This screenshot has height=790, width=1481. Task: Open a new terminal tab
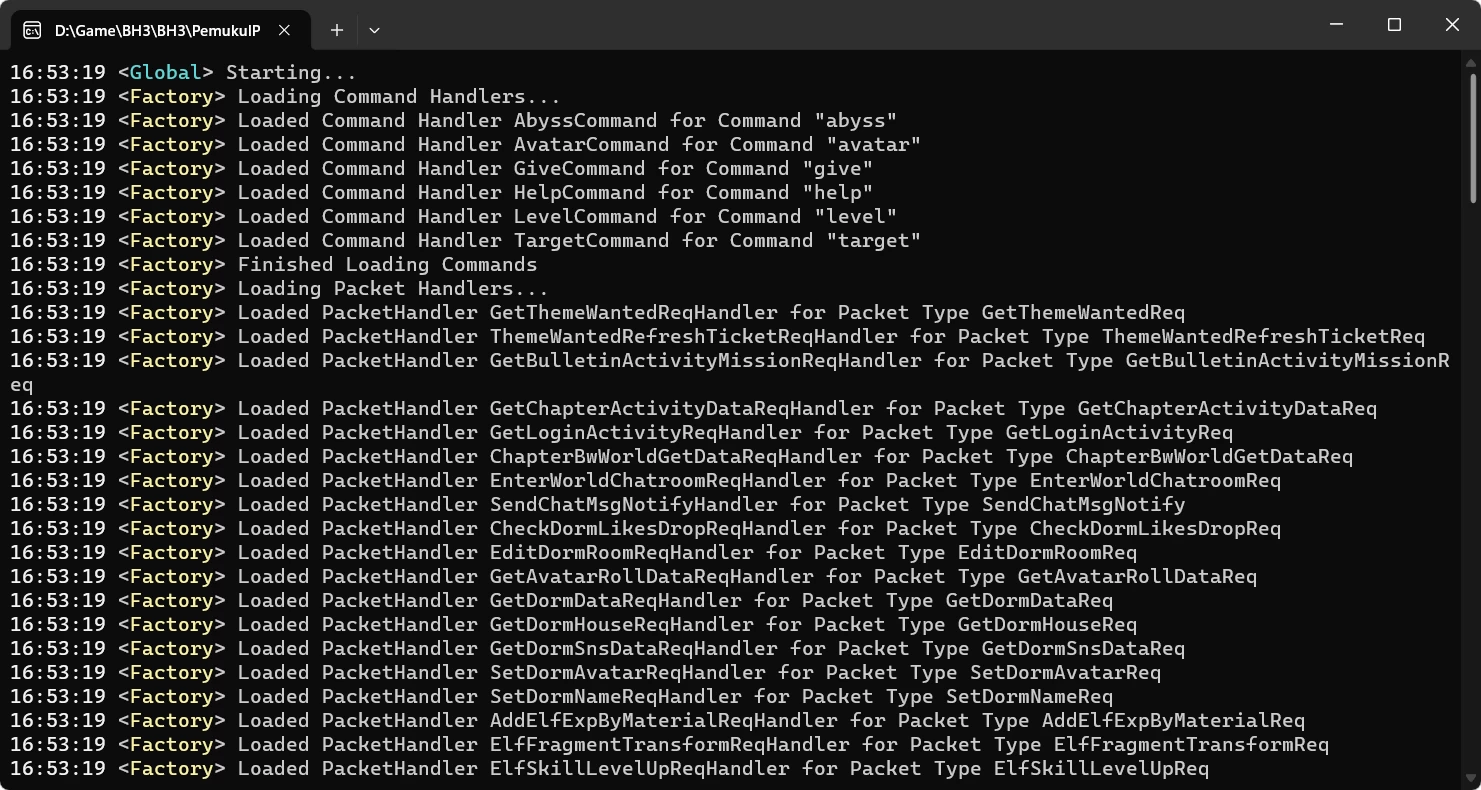tap(337, 30)
